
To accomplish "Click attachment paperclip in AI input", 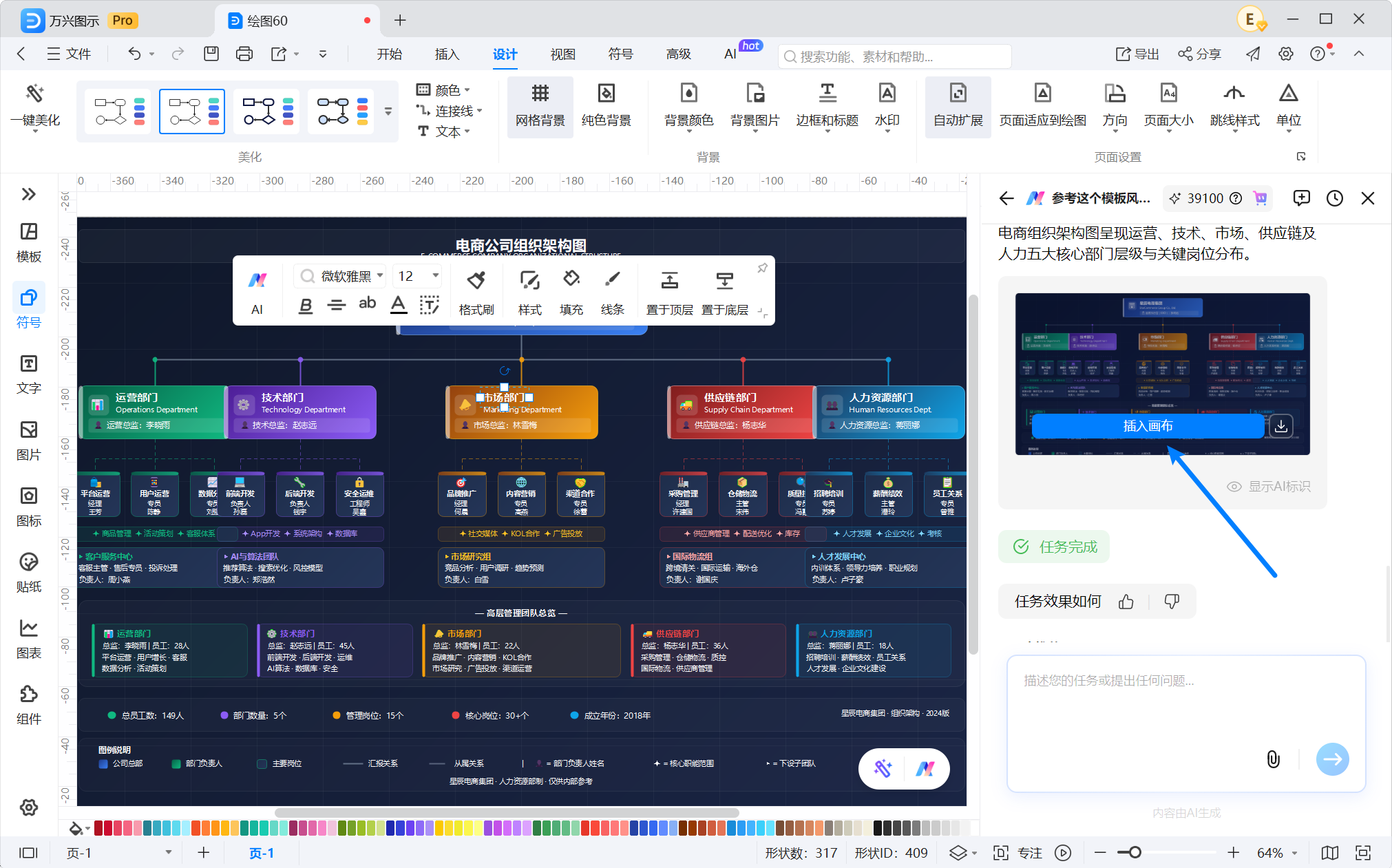I will [1273, 759].
